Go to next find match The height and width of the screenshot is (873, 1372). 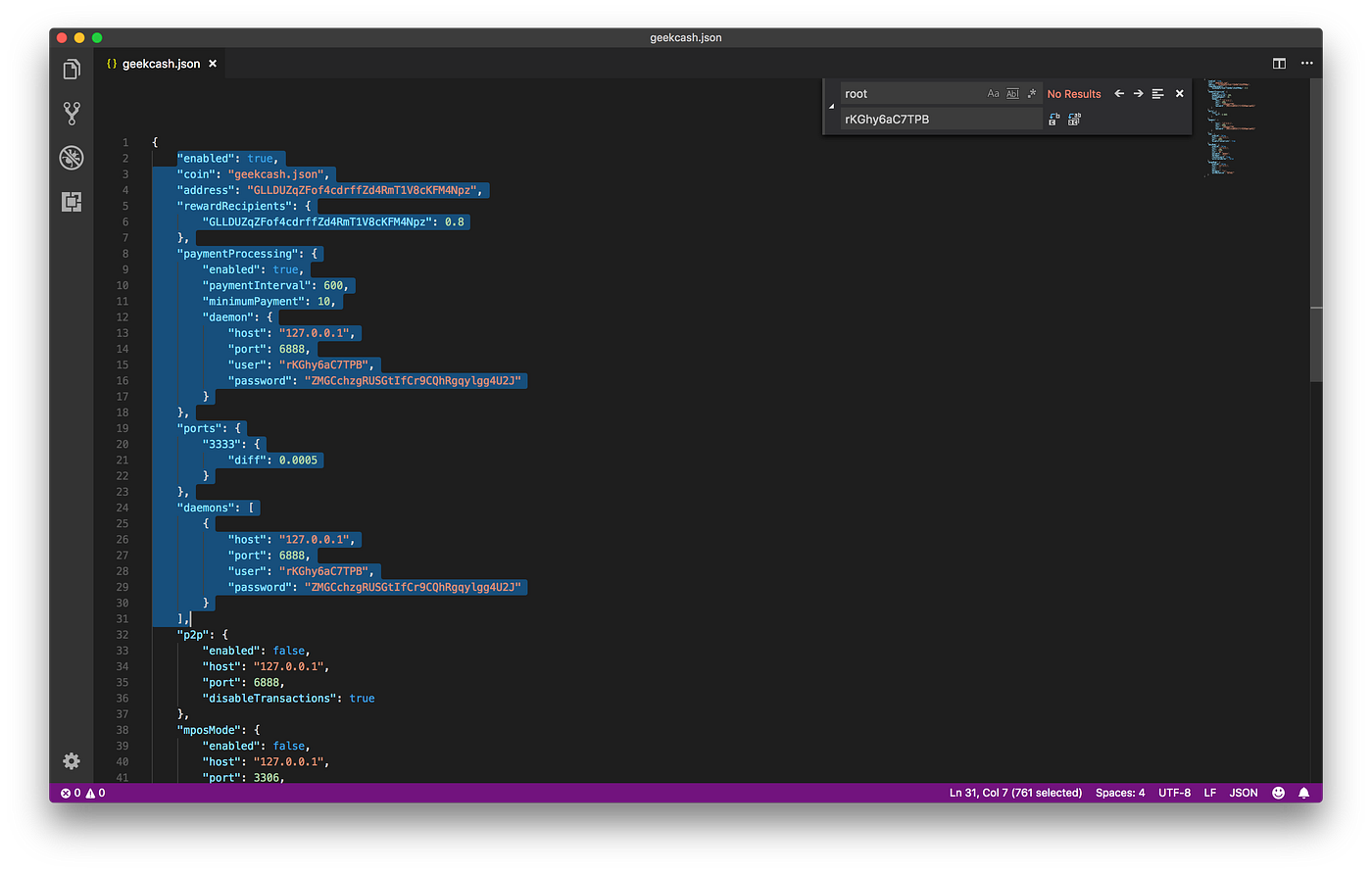(x=1138, y=94)
